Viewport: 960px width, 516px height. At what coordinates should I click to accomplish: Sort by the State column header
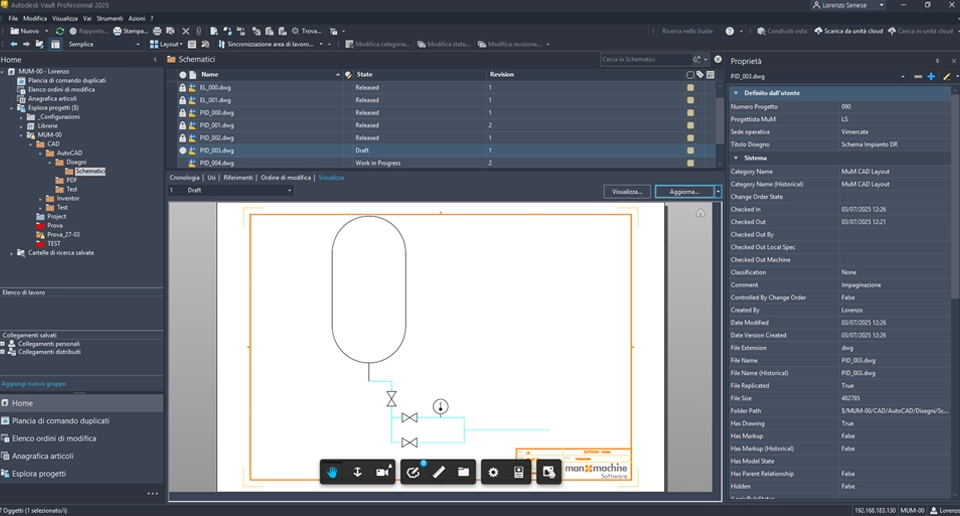tap(364, 75)
